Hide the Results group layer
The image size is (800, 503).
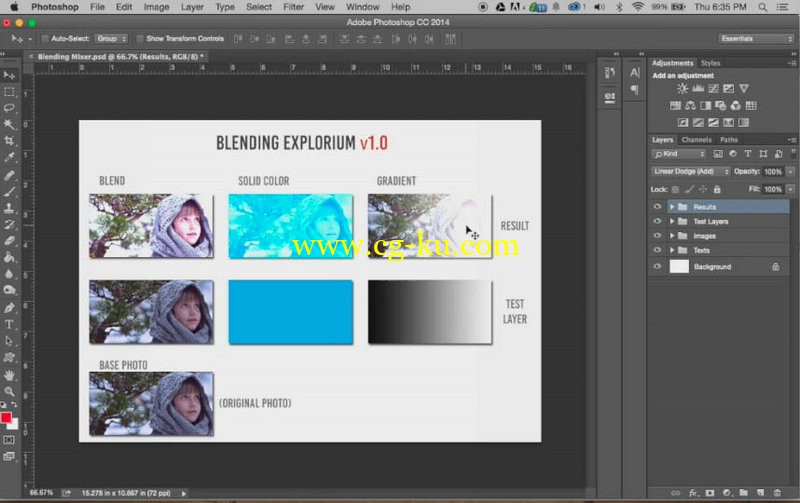click(x=657, y=207)
